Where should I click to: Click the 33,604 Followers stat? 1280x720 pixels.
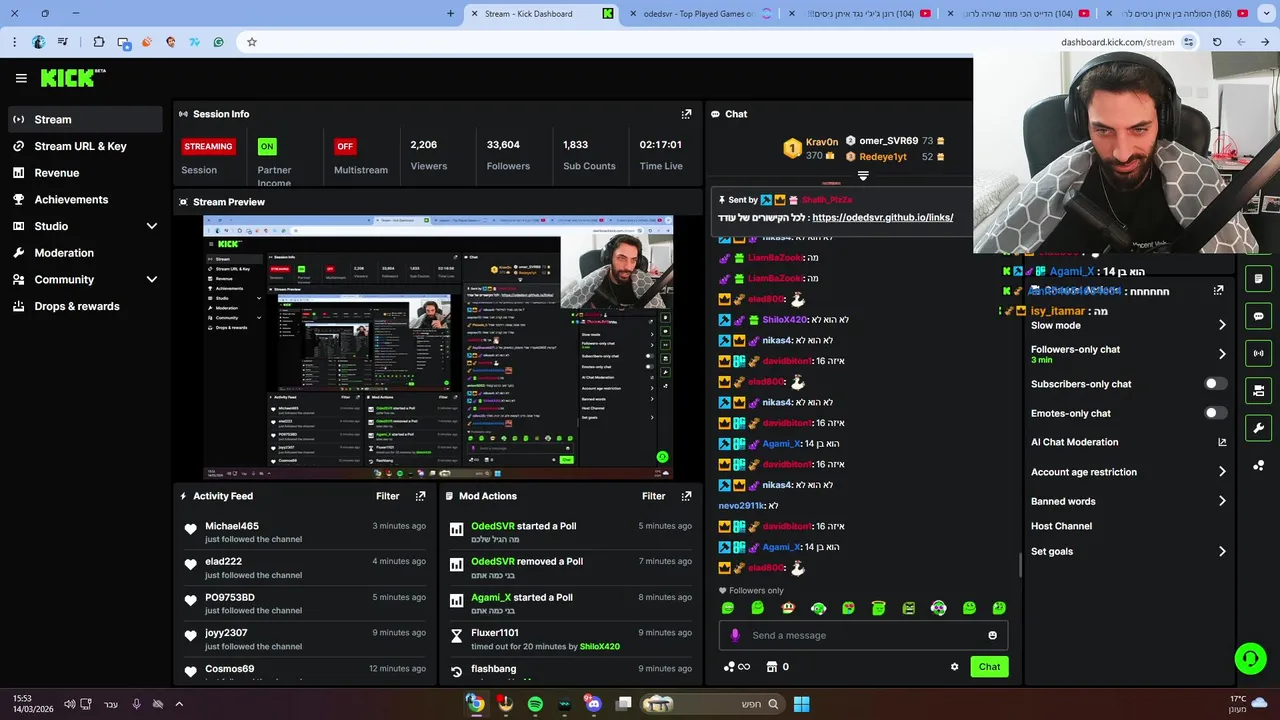[x=508, y=155]
